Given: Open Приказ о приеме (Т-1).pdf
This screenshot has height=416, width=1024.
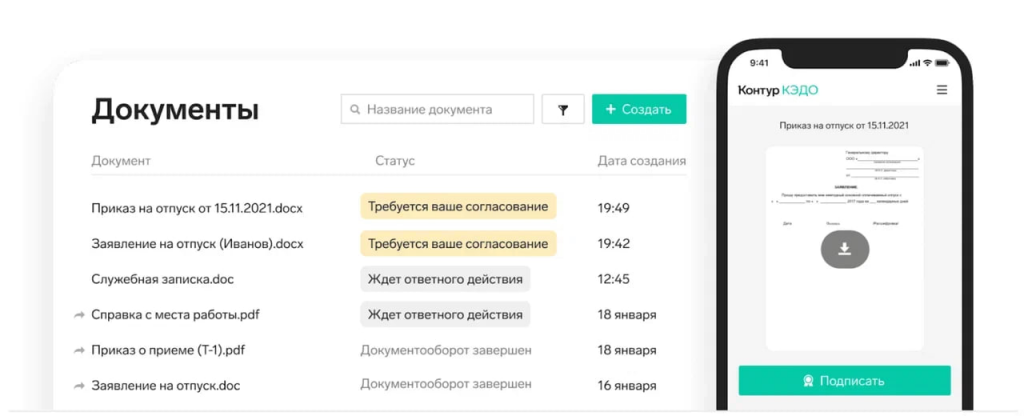Looking at the screenshot, I should 168,351.
